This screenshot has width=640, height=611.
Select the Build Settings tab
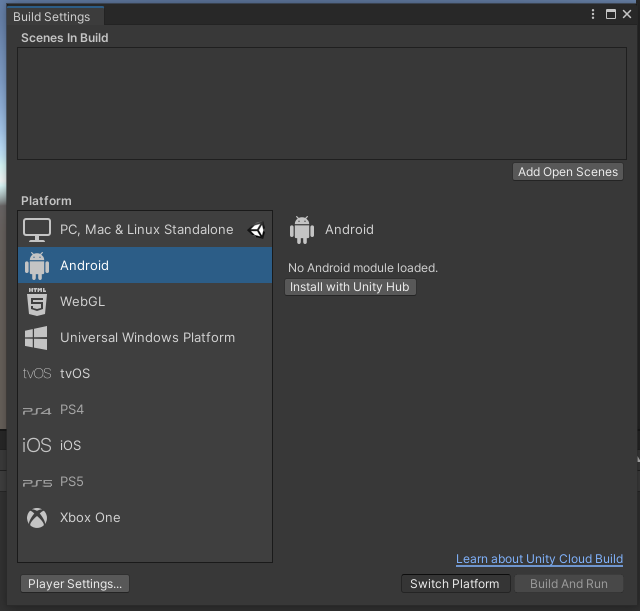tap(55, 16)
